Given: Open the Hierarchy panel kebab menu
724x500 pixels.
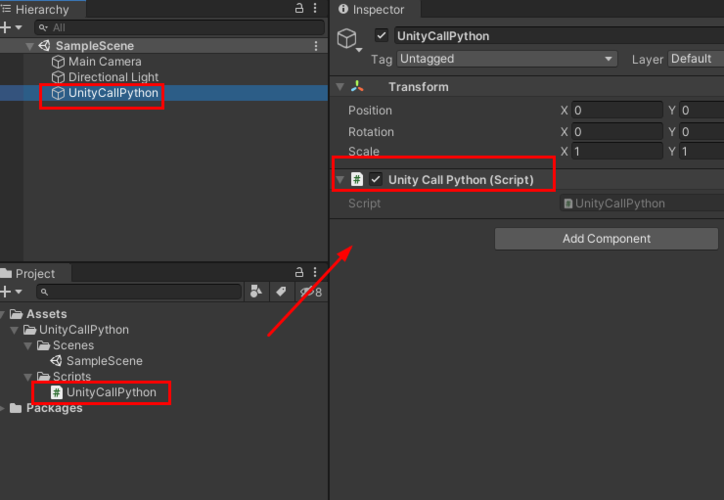Looking at the screenshot, I should click(x=315, y=8).
